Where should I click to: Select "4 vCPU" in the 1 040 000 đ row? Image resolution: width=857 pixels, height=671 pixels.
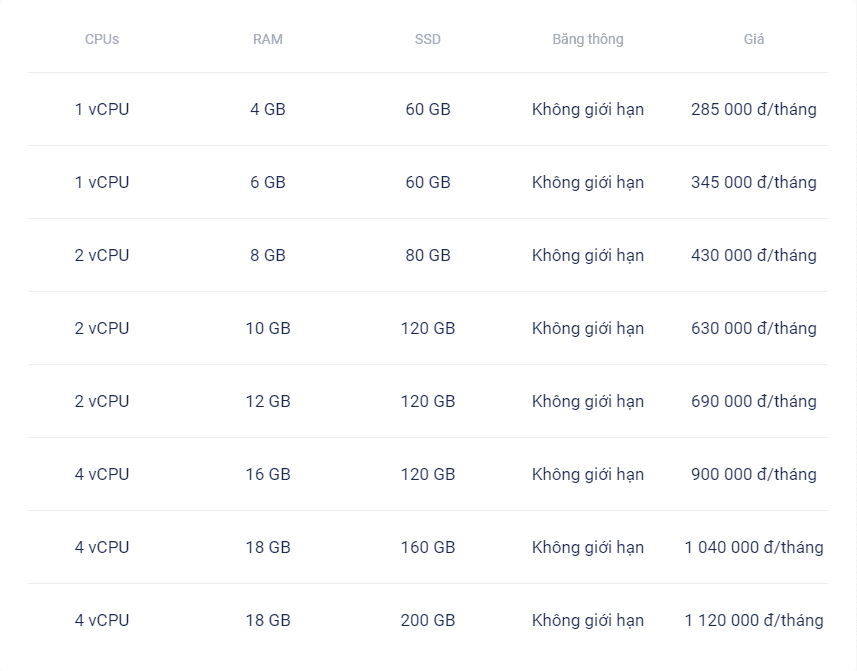click(102, 548)
